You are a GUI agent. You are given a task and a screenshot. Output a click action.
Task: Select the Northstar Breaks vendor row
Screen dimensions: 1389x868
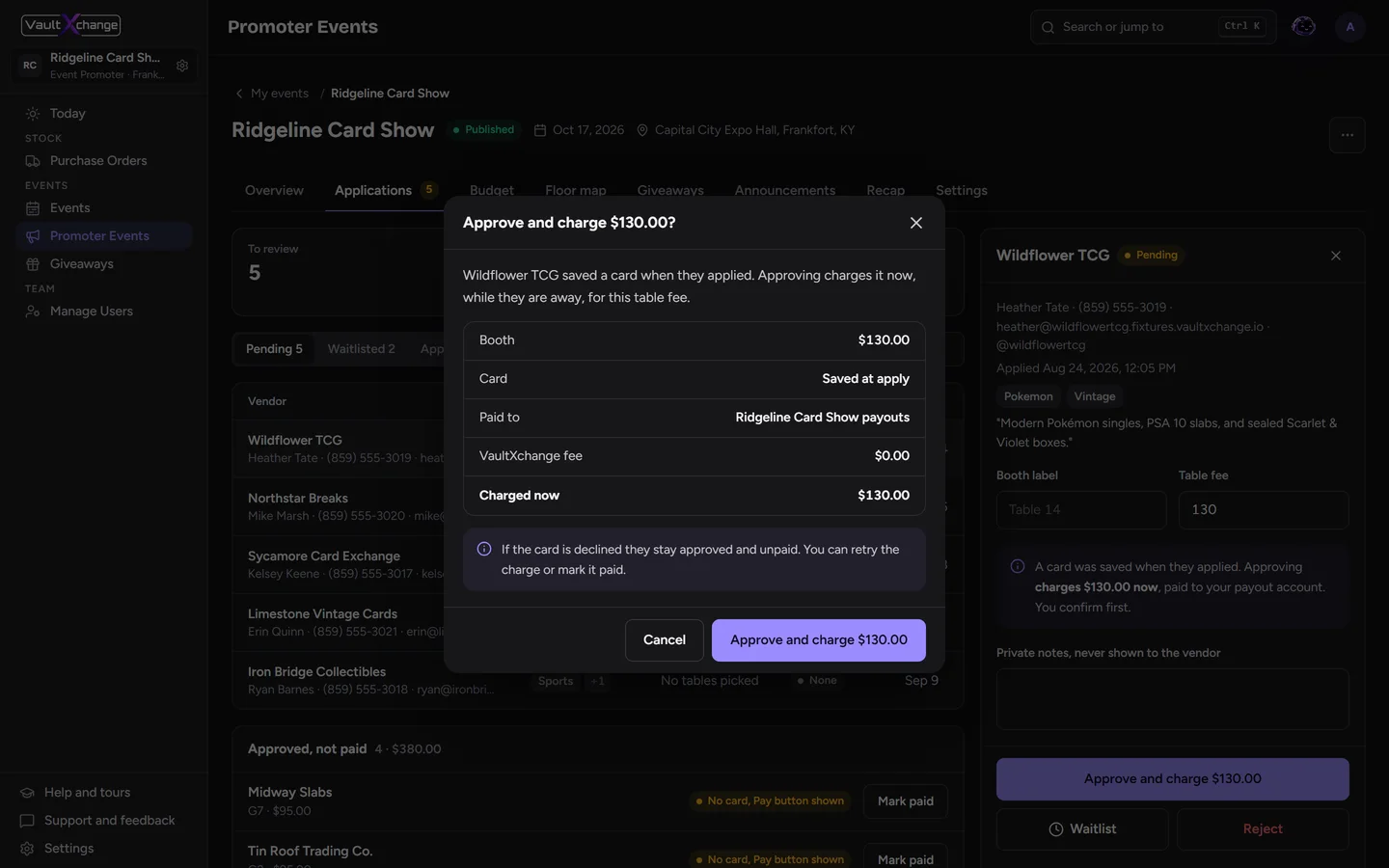(598, 506)
